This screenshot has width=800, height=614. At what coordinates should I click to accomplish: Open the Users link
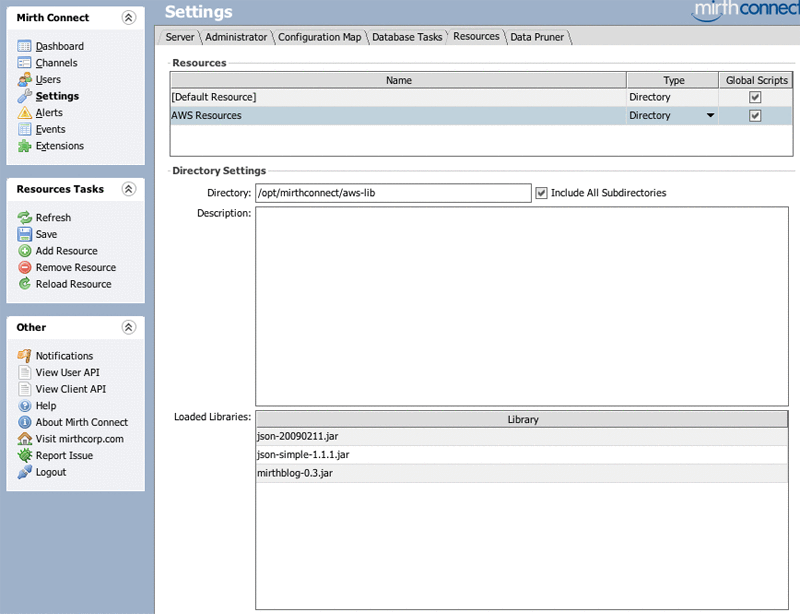point(48,80)
